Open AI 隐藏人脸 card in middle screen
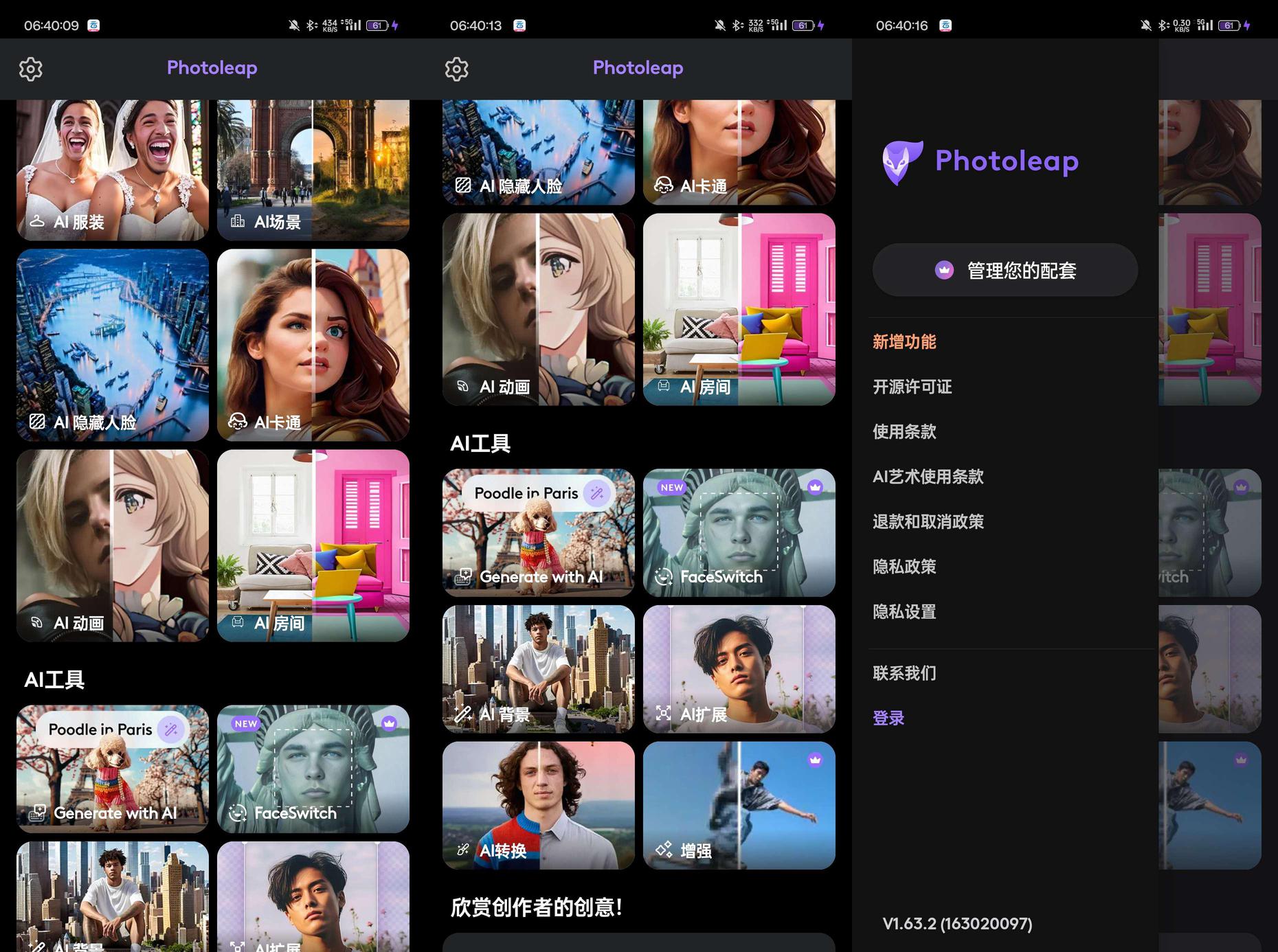 coord(539,152)
